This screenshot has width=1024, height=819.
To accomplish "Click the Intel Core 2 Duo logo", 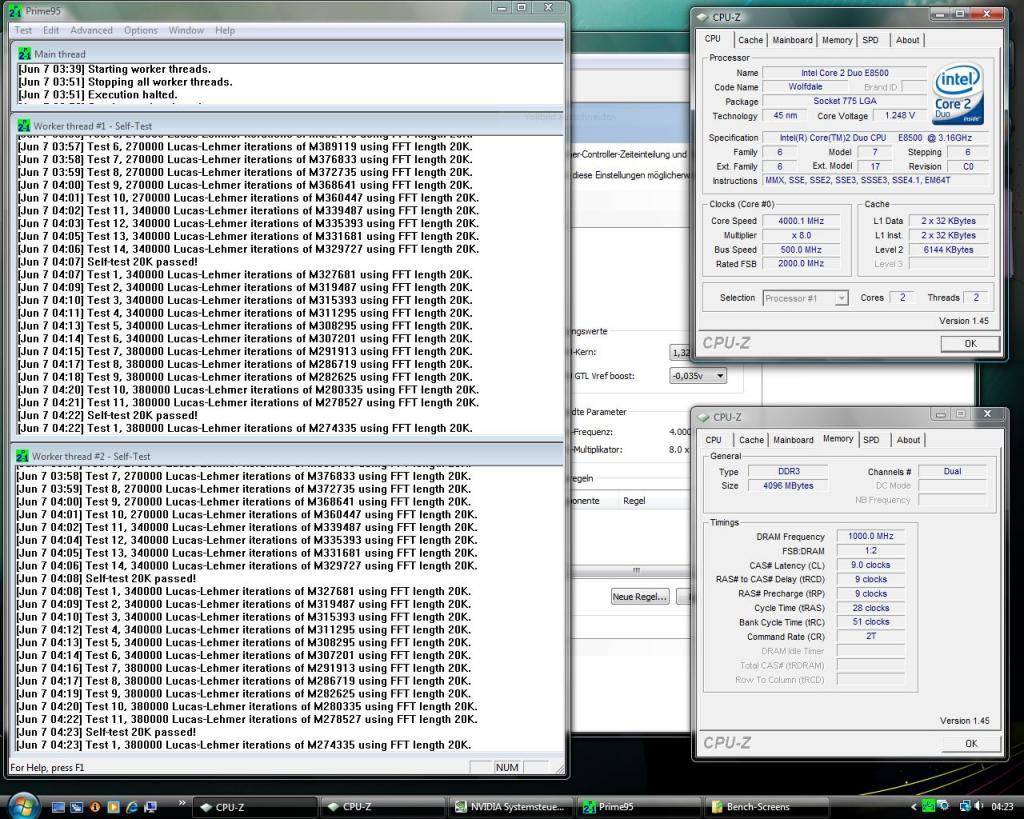I will [957, 95].
